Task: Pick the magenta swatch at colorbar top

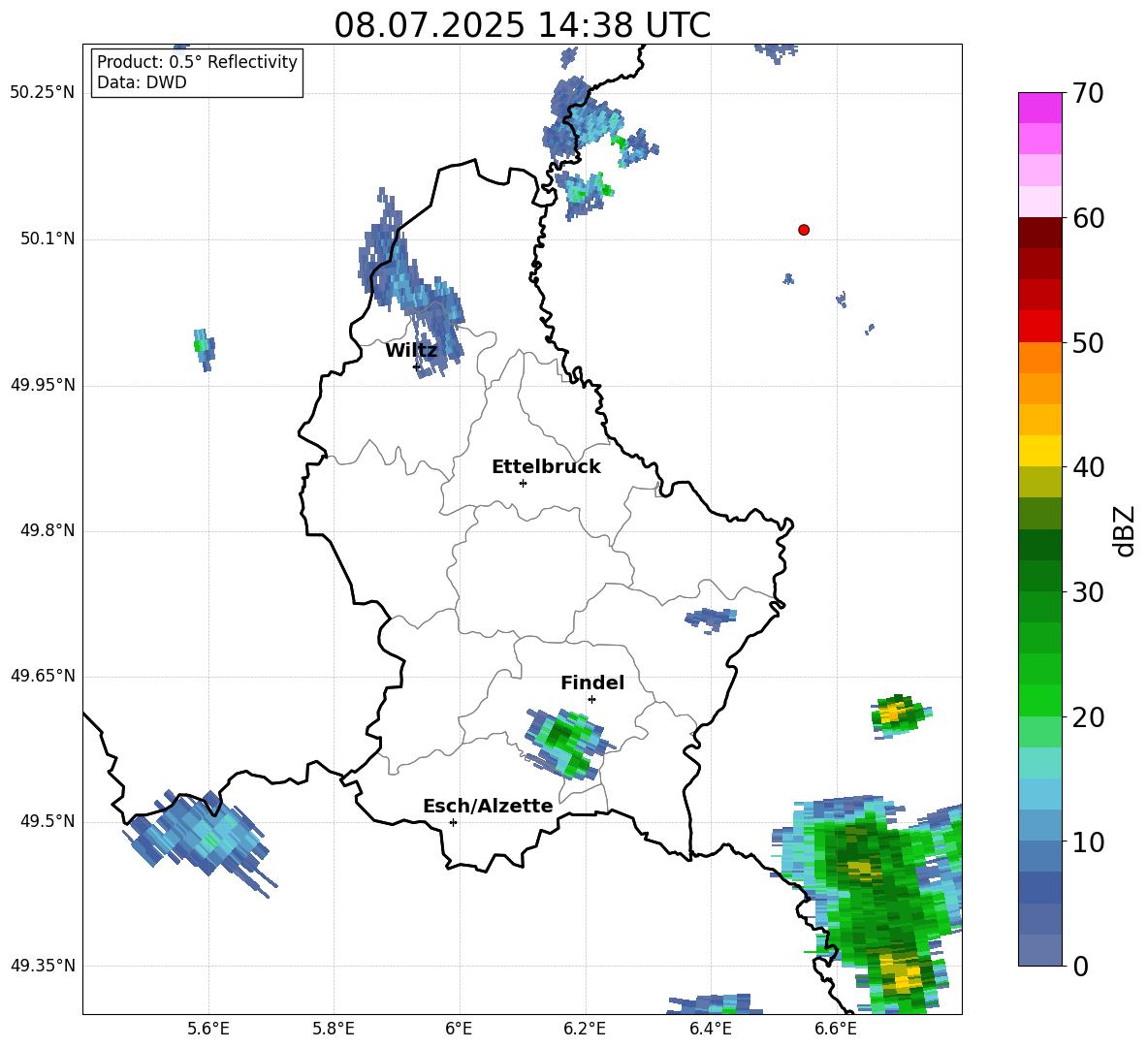Action: pos(1039,108)
